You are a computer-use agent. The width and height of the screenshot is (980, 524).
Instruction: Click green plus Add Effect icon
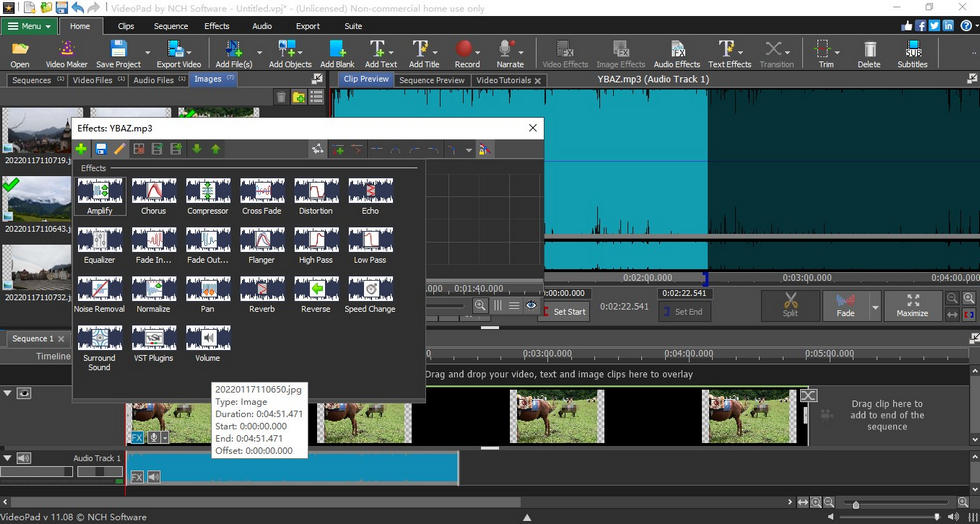coord(81,149)
